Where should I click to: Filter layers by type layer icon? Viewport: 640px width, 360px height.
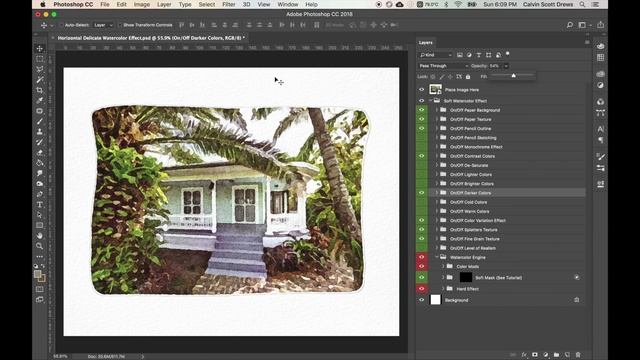coord(479,55)
